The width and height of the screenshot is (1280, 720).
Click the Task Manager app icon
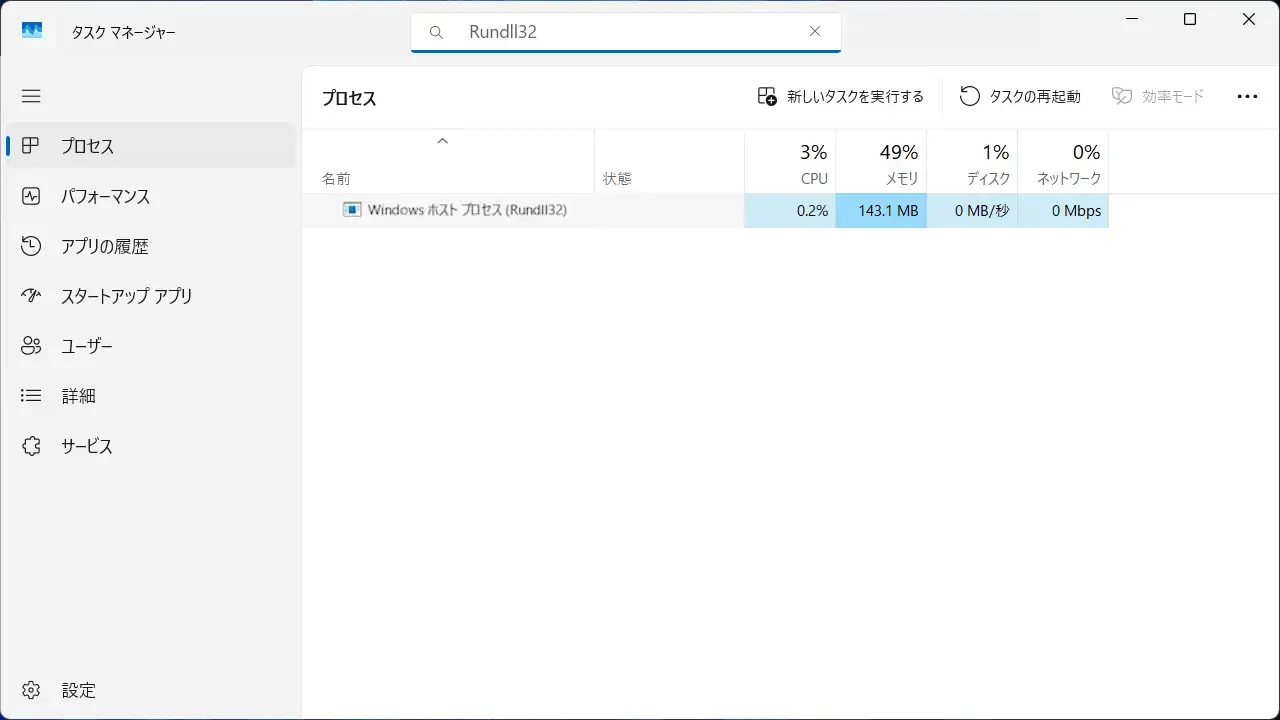[32, 31]
